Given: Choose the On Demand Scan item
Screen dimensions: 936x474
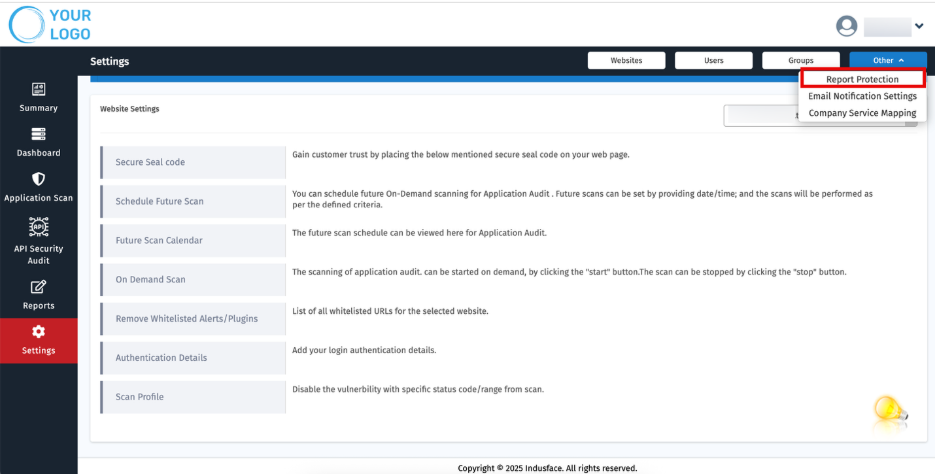Looking at the screenshot, I should pos(193,279).
